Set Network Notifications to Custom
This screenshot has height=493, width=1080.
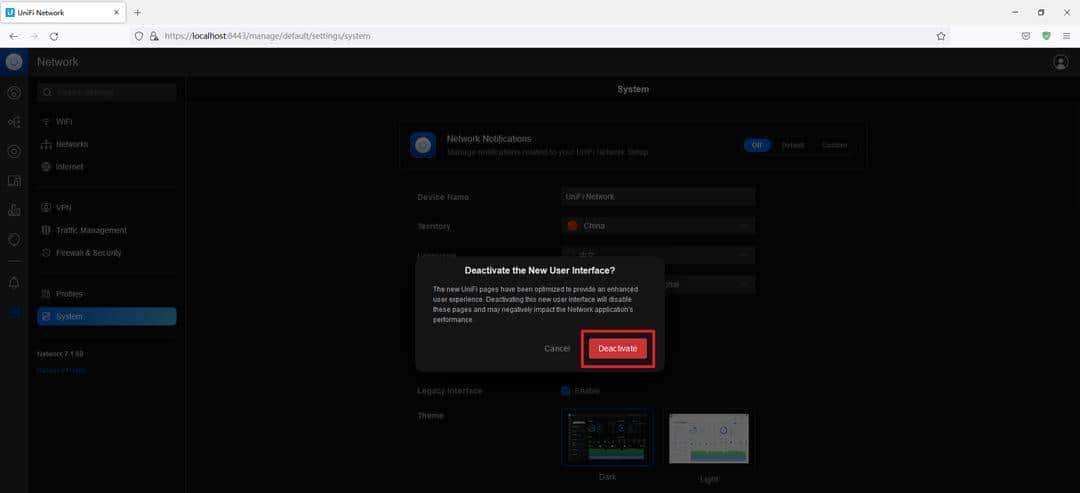click(834, 145)
